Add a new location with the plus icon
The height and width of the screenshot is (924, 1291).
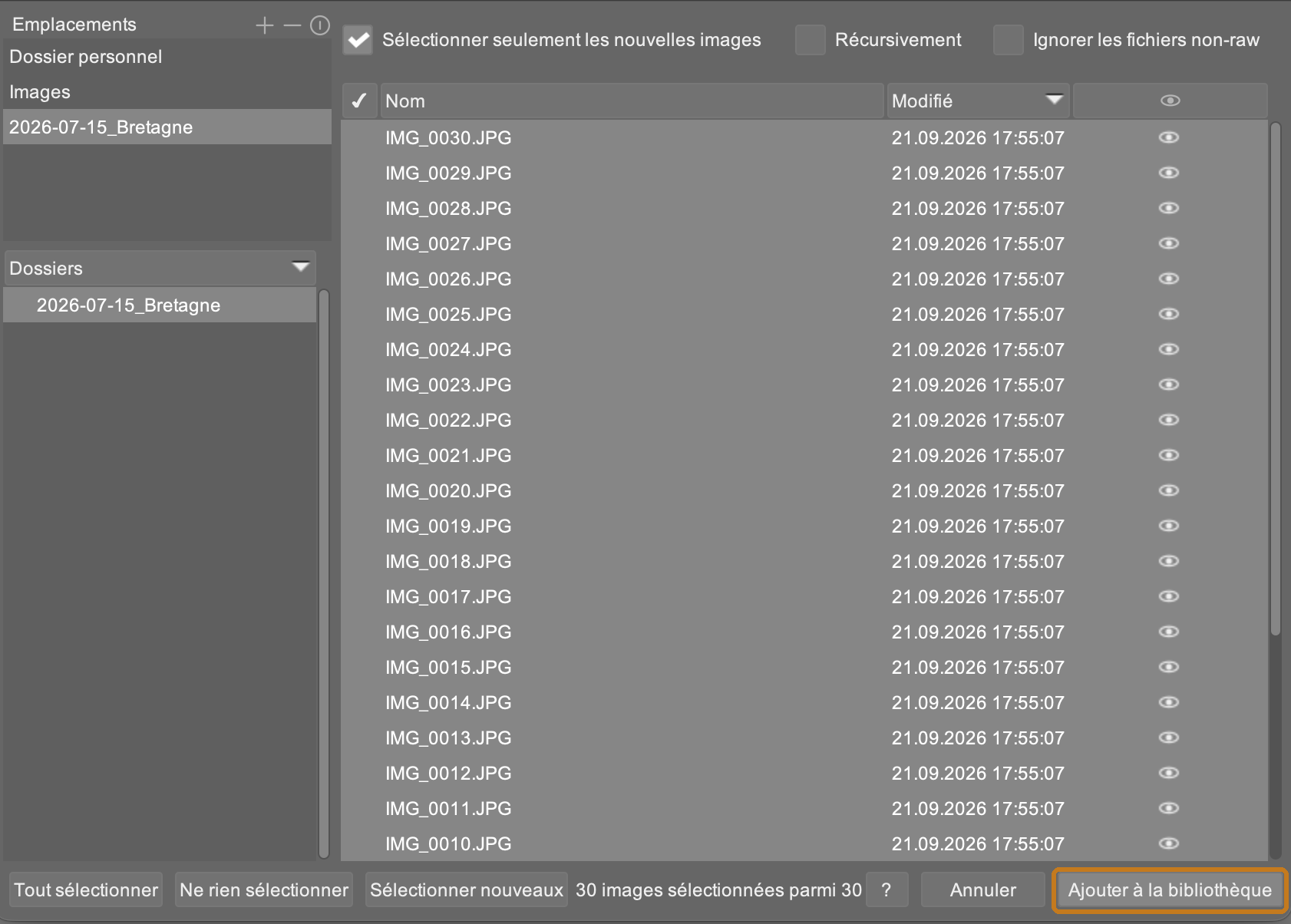pyautogui.click(x=265, y=25)
